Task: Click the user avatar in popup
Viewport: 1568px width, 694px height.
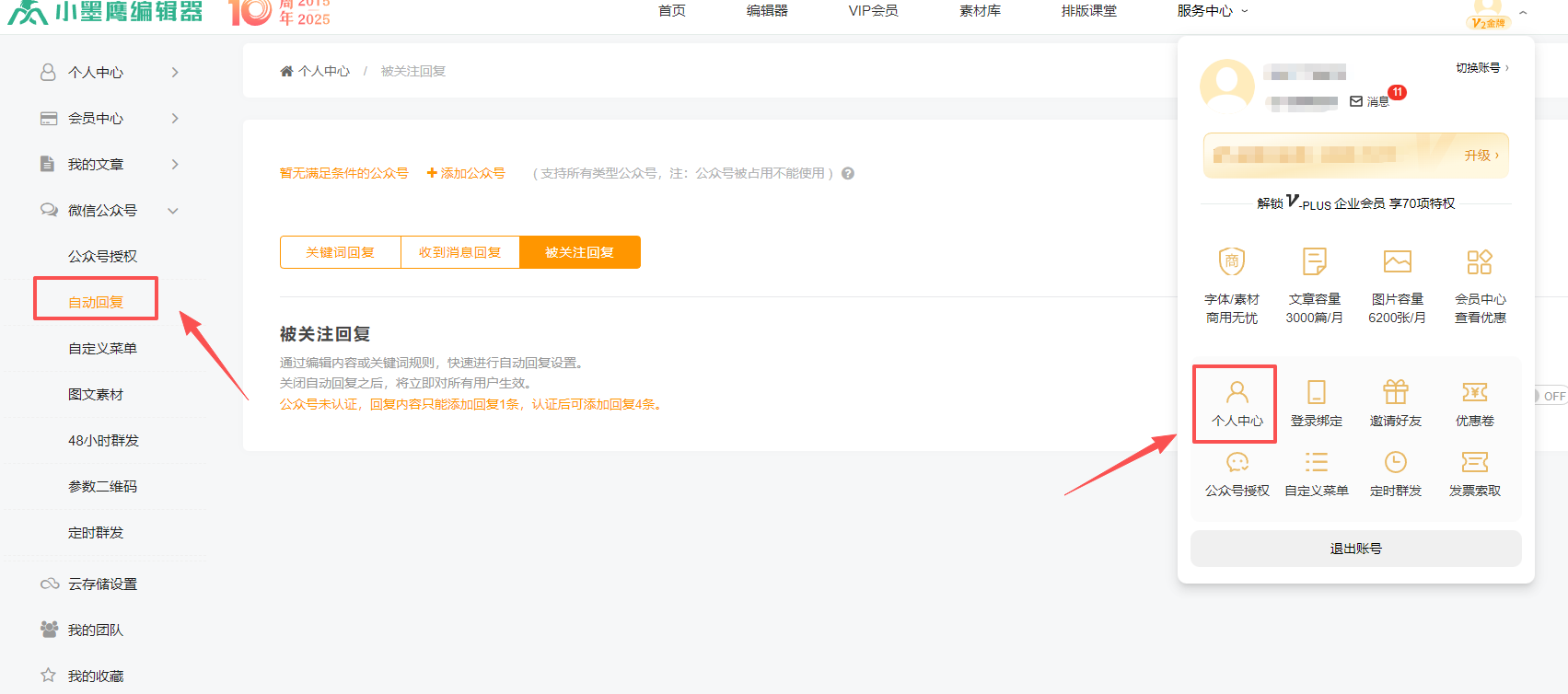Action: click(1227, 87)
